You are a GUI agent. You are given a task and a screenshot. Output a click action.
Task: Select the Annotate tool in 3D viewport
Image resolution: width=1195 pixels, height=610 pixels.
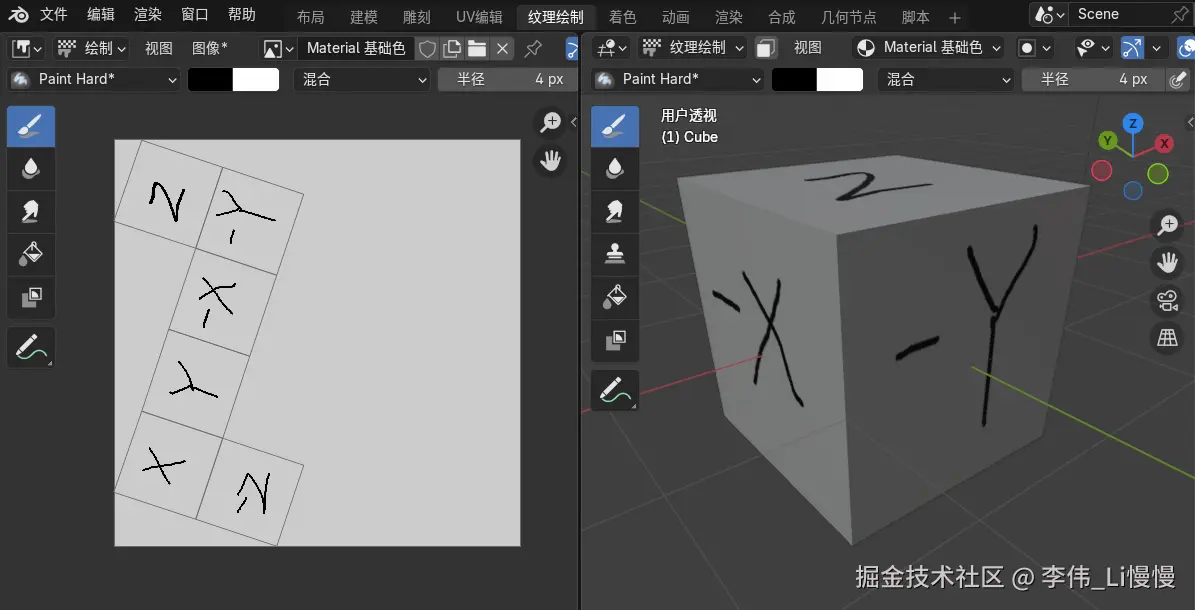(615, 390)
